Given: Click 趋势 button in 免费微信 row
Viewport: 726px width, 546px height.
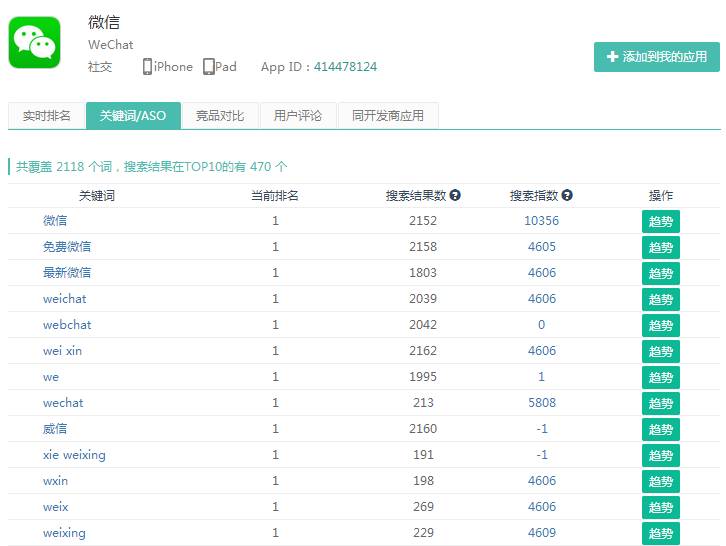Looking at the screenshot, I should [x=661, y=247].
